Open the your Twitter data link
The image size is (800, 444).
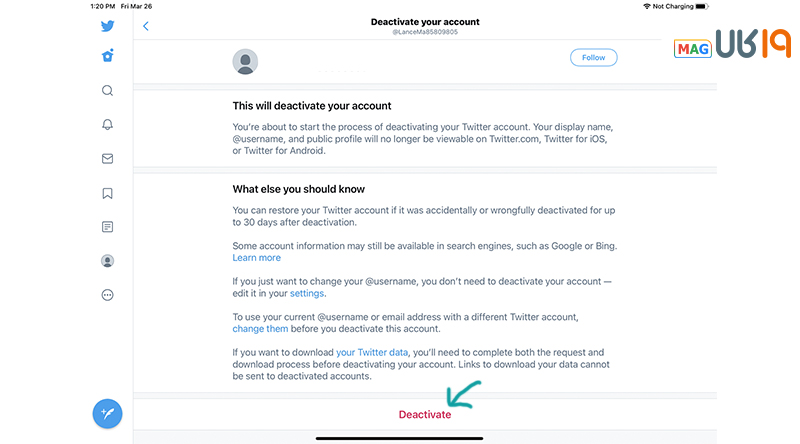tap(372, 352)
